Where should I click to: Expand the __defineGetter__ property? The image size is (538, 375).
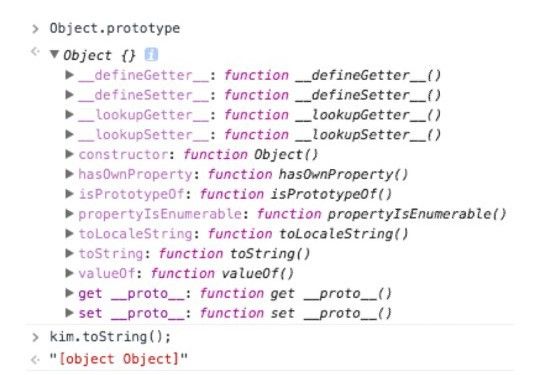70,74
